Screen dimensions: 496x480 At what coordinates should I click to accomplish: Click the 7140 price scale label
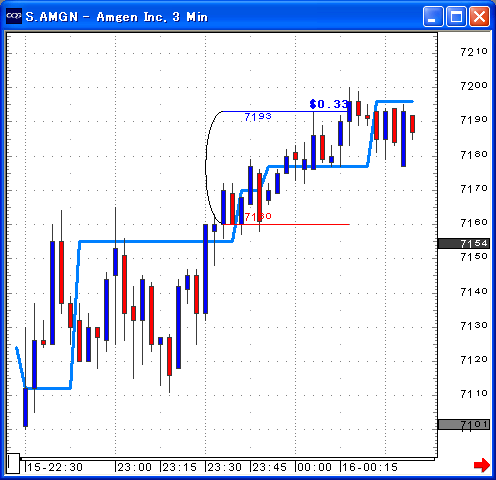point(474,292)
